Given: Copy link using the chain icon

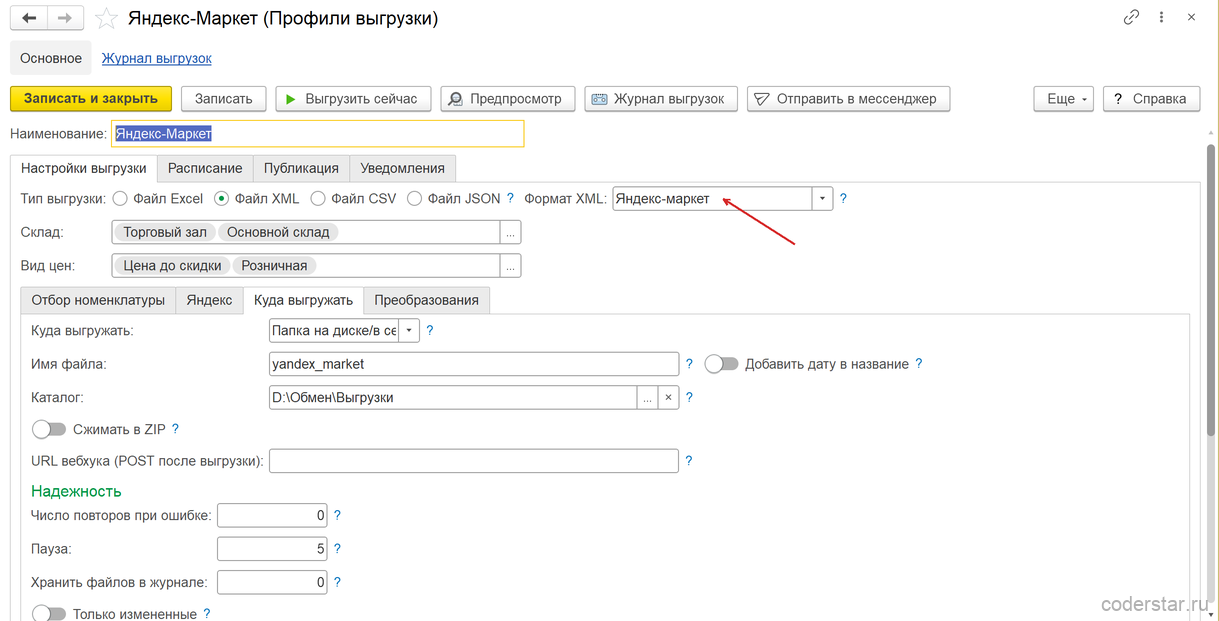Looking at the screenshot, I should point(1131,17).
